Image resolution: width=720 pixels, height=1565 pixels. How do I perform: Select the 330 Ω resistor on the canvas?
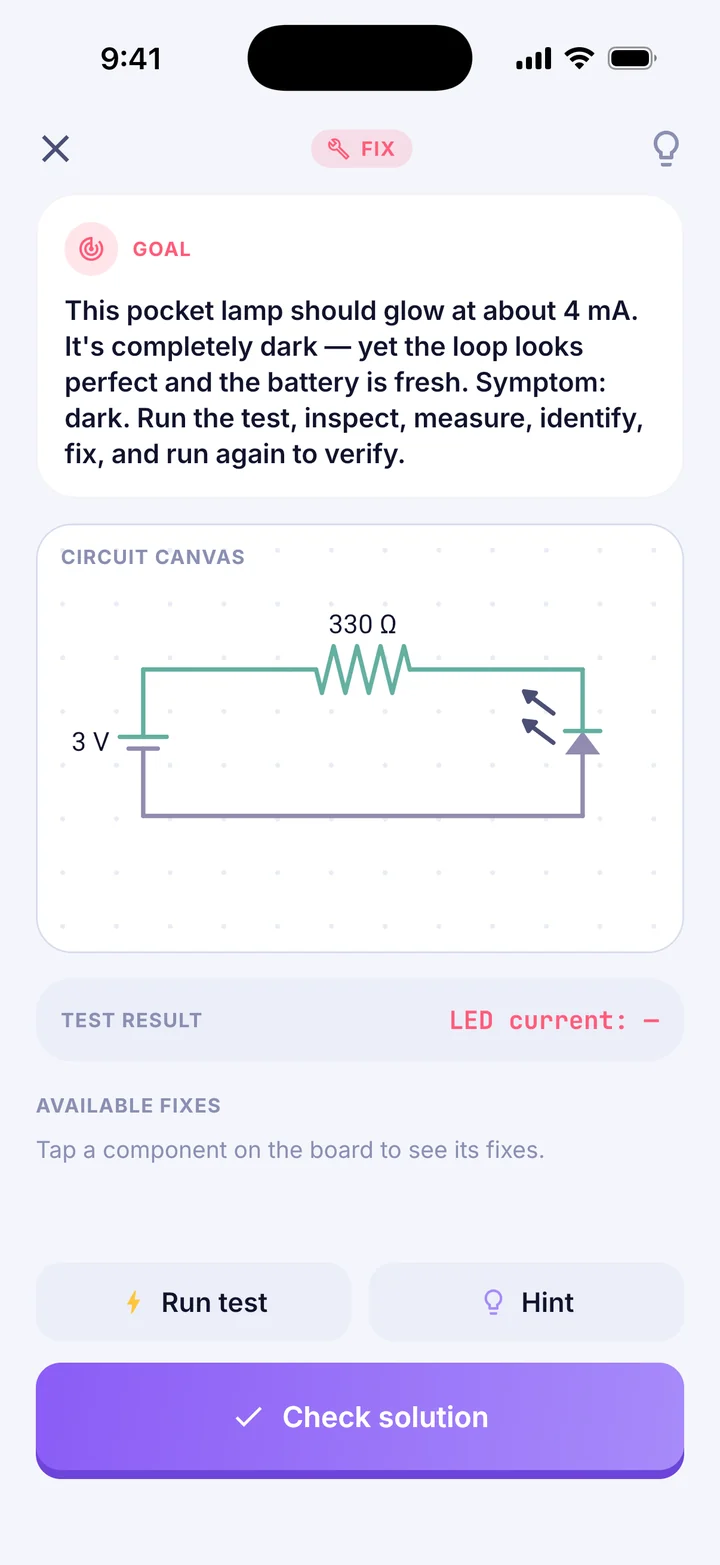(x=362, y=669)
